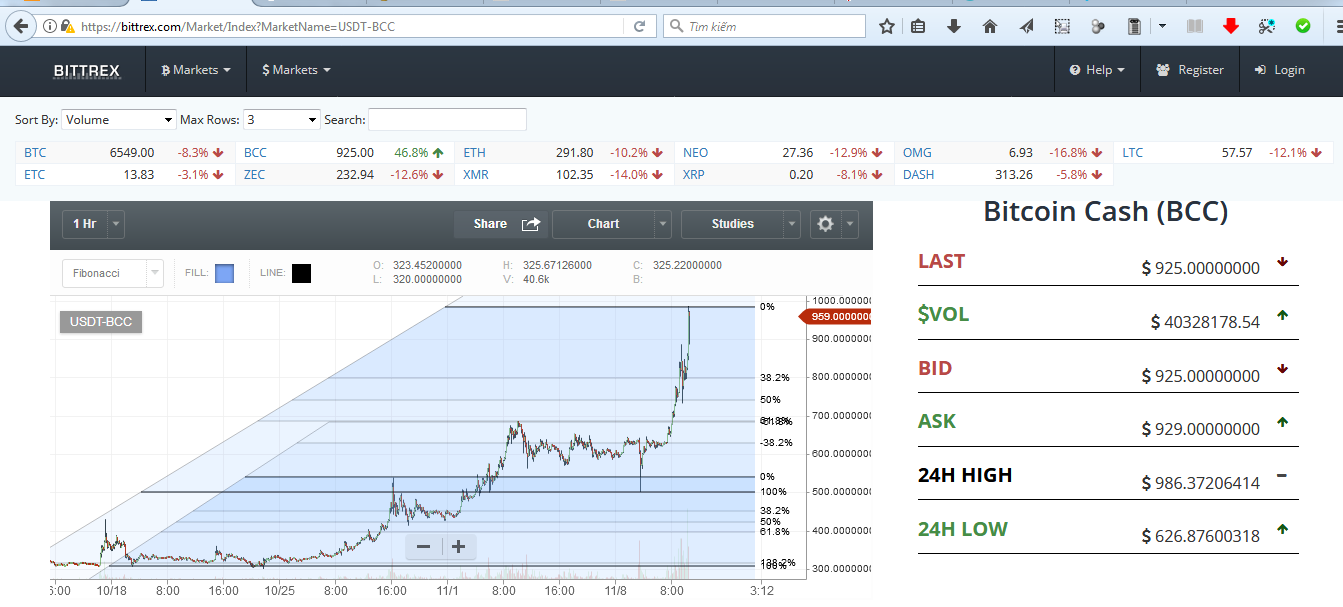Screen dimensions: 1343x607
Task: Open the NEO market link
Action: 695,153
